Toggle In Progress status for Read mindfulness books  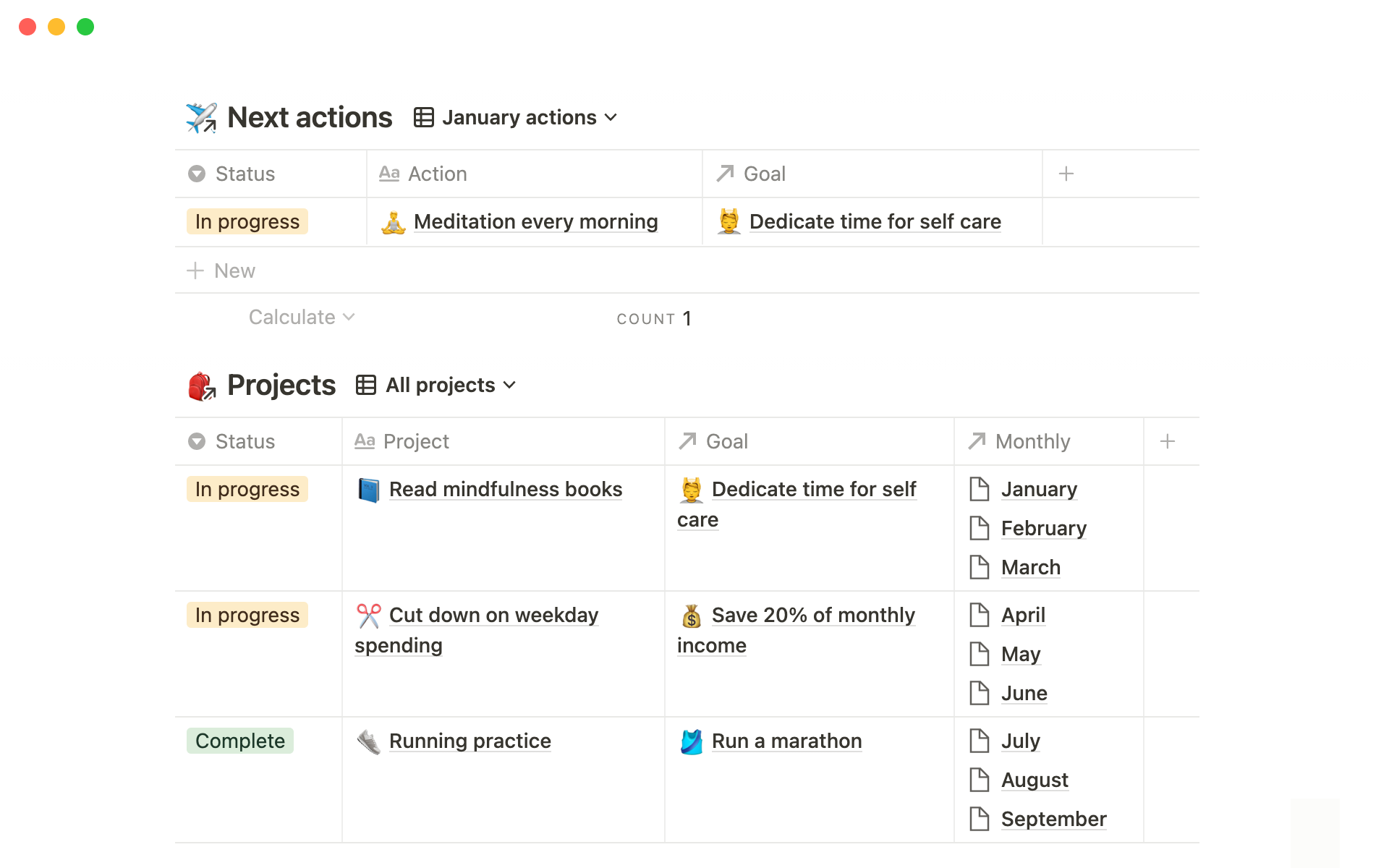(247, 490)
